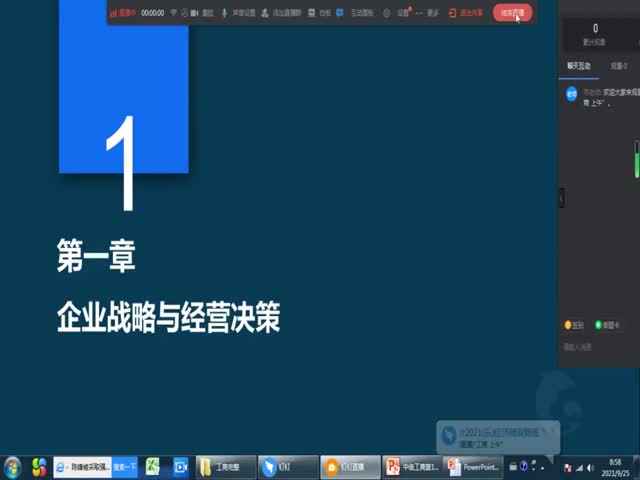Click the large number 1 on slide
Image resolution: width=640 pixels, height=480 pixels.
click(x=121, y=163)
